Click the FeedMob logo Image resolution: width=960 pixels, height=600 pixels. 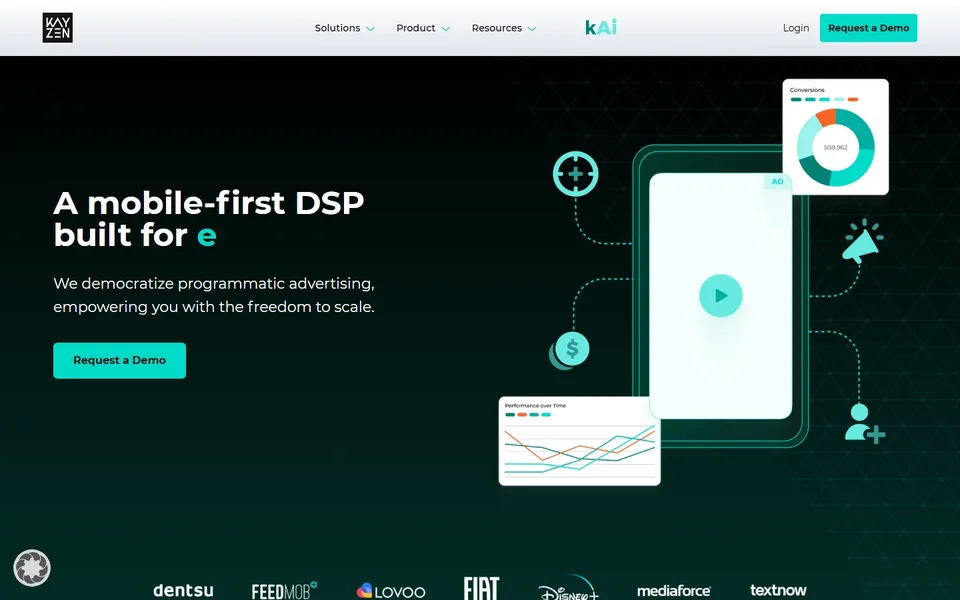[x=284, y=590]
